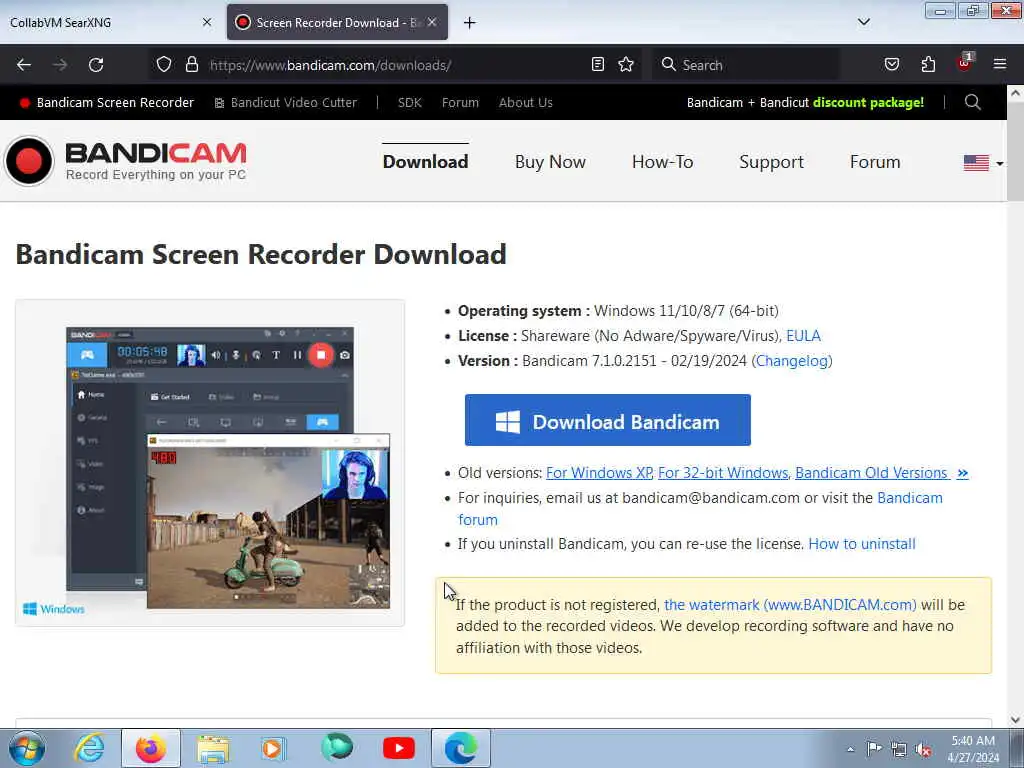Open the Action Center flag icon
This screenshot has height=768, width=1024.
coord(874,748)
